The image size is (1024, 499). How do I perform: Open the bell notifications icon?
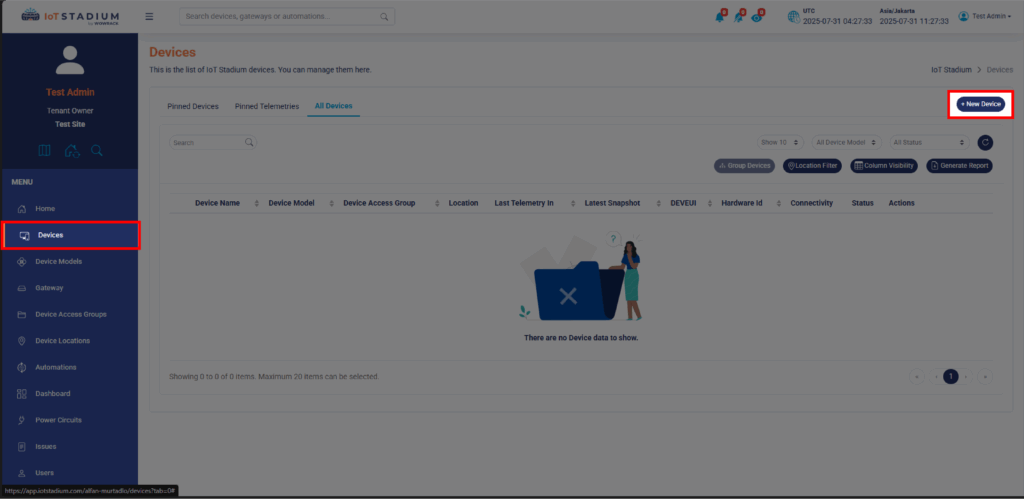pos(719,17)
